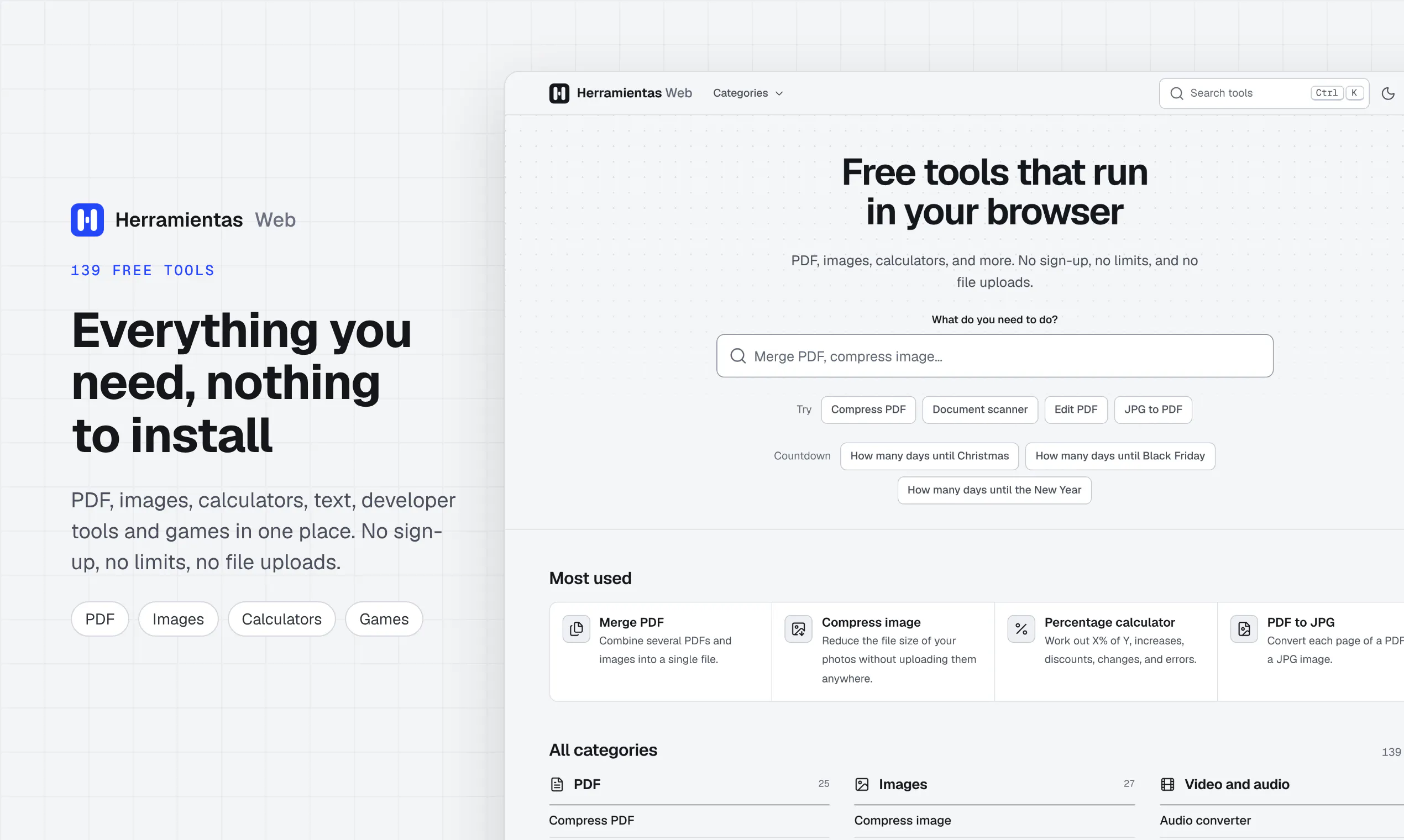
Task: Open Compress PDF in the PDF list
Action: coord(591,821)
